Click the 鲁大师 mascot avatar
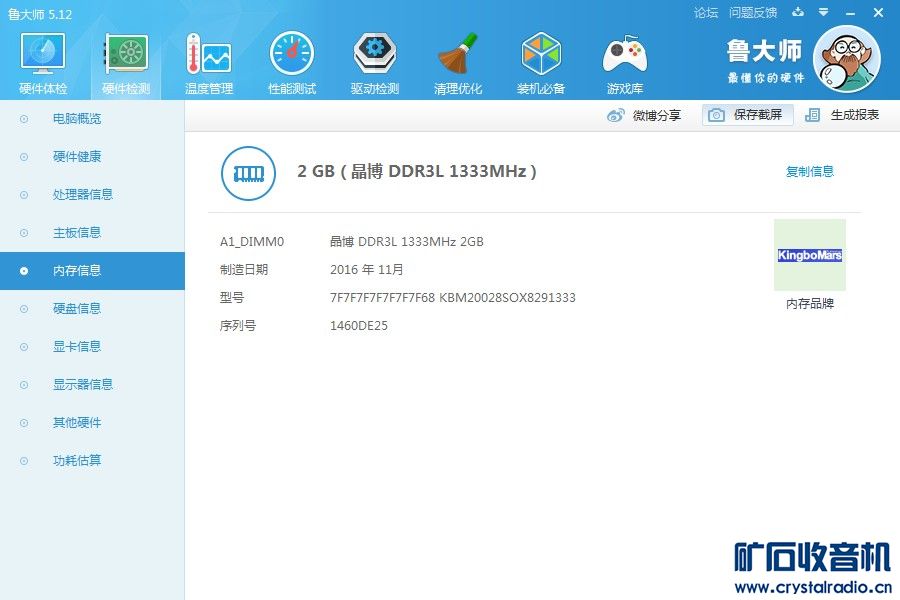900x600 pixels. tap(847, 59)
